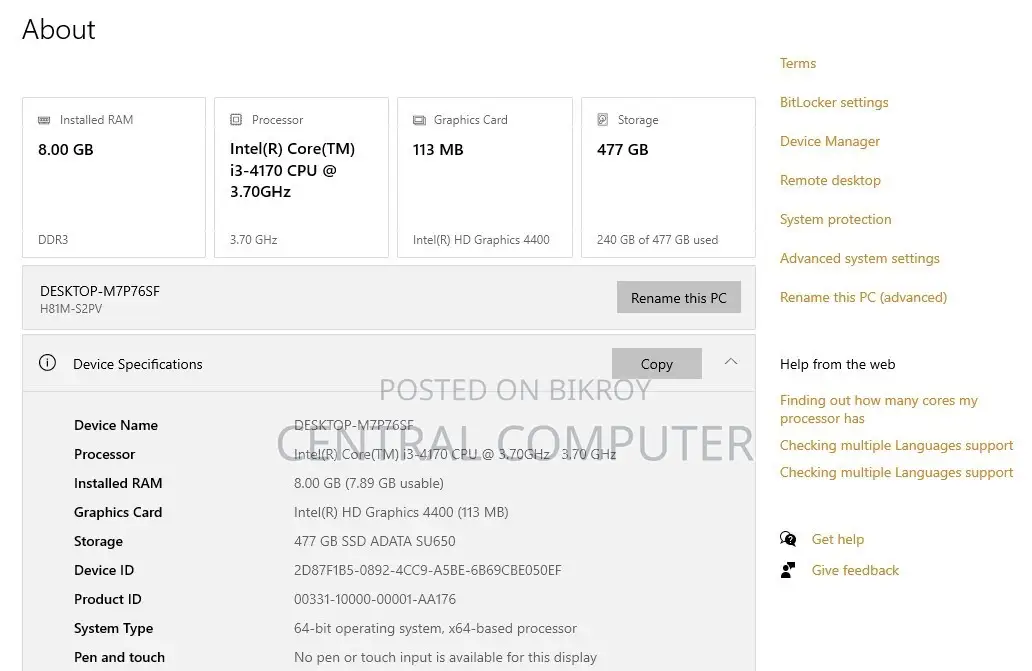
Task: Click the Get help link text
Action: click(838, 539)
